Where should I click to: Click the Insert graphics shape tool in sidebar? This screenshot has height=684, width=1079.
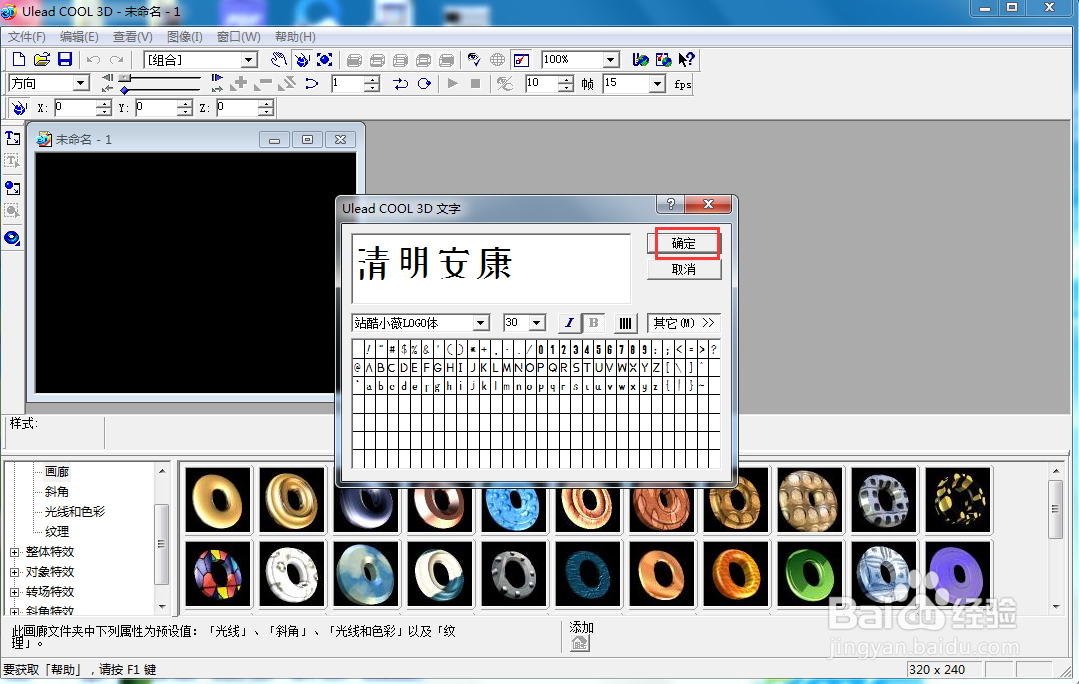pyautogui.click(x=12, y=188)
